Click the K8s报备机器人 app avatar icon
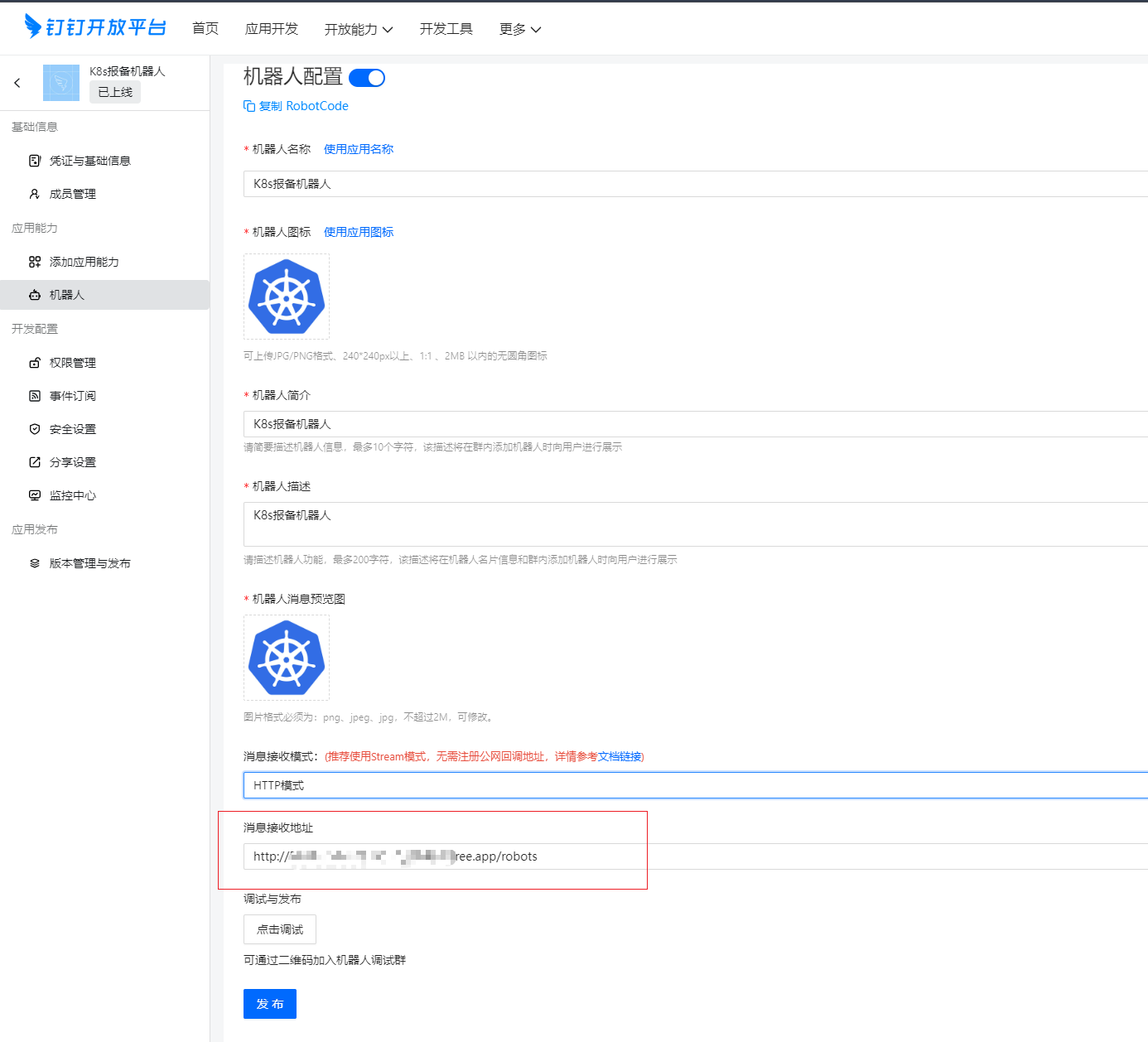Viewport: 1148px width, 1042px height. (x=61, y=83)
